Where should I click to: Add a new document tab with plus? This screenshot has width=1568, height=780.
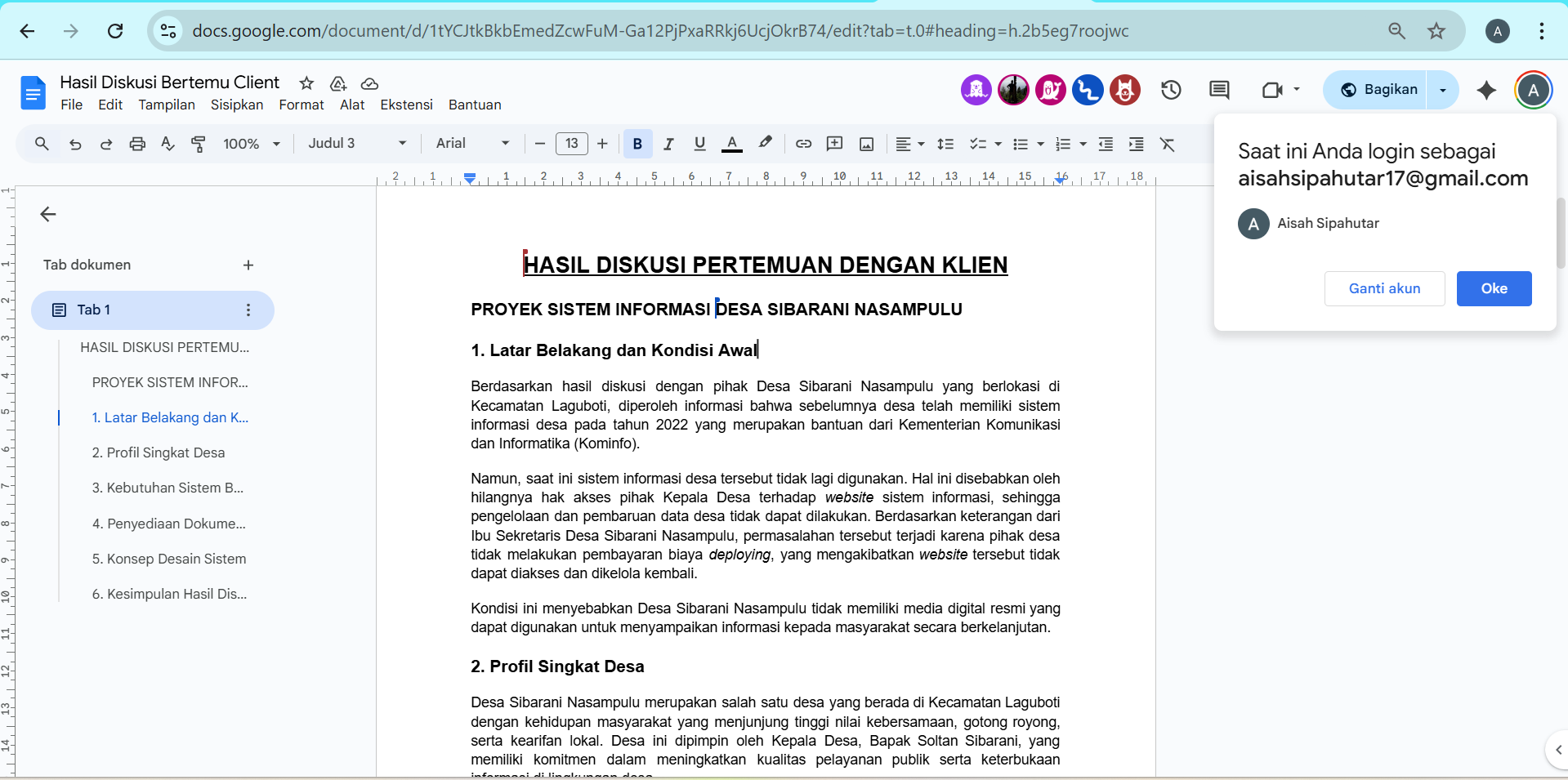point(248,265)
